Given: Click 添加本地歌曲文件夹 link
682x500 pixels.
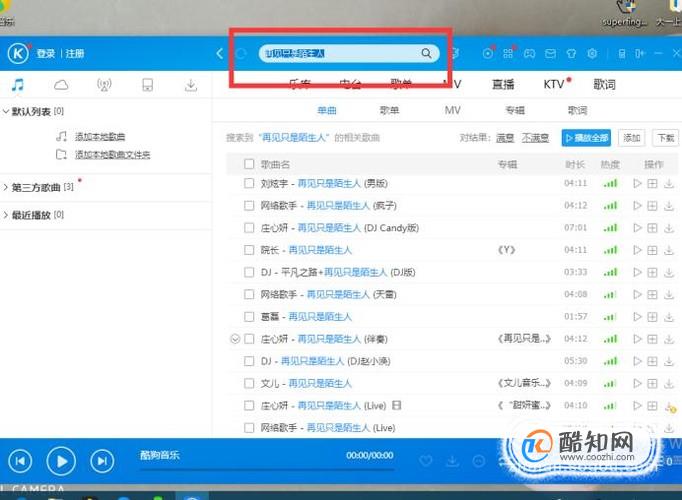Looking at the screenshot, I should click(113, 154).
